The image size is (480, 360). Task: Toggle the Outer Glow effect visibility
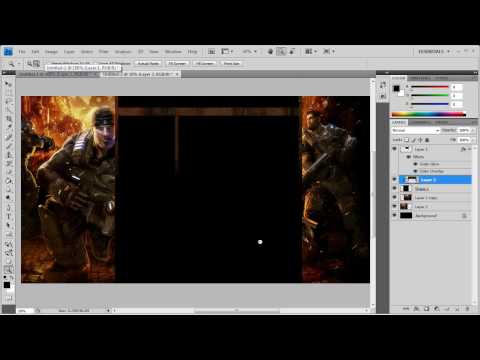click(415, 164)
